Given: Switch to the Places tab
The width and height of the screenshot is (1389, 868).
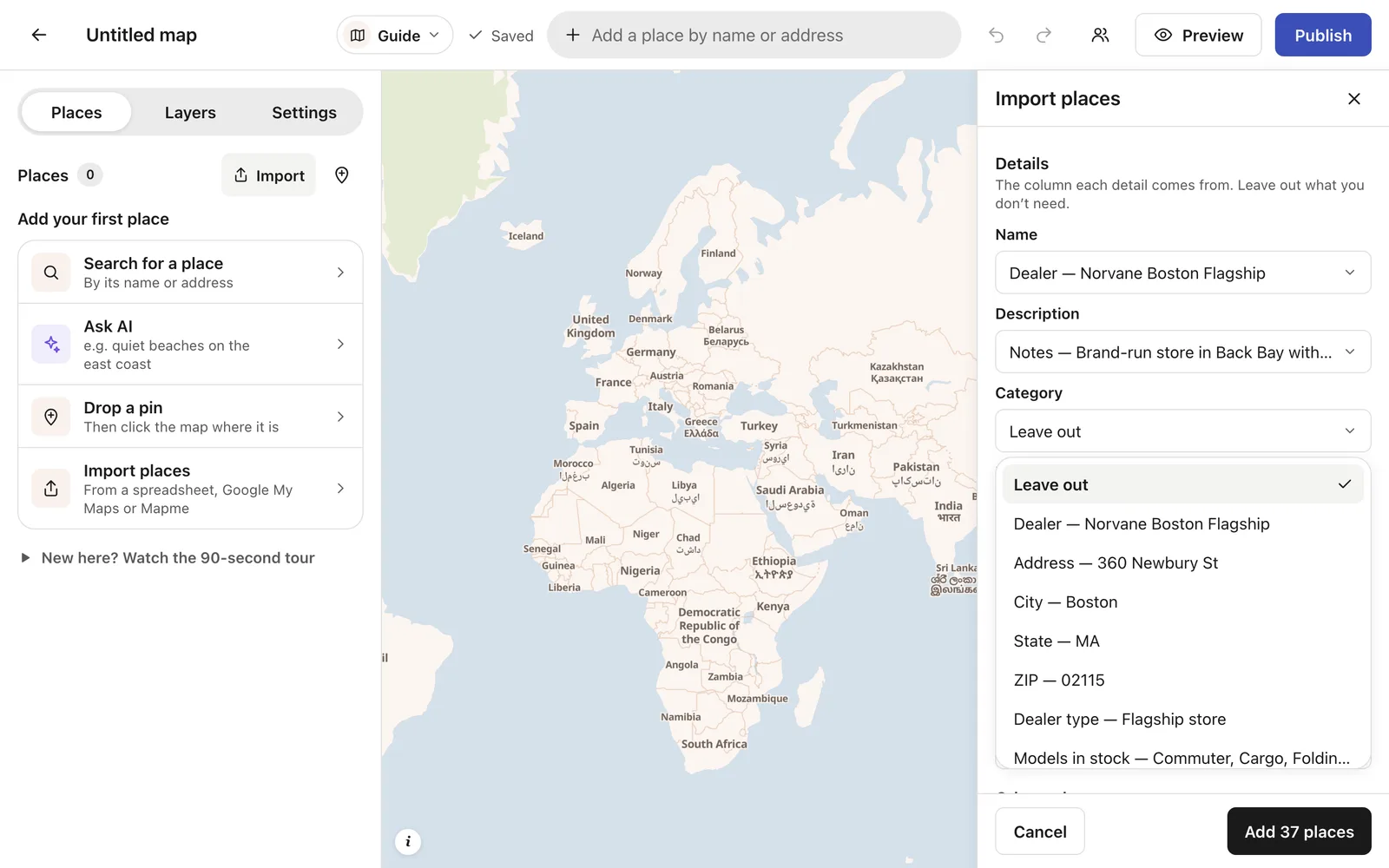Looking at the screenshot, I should [76, 113].
